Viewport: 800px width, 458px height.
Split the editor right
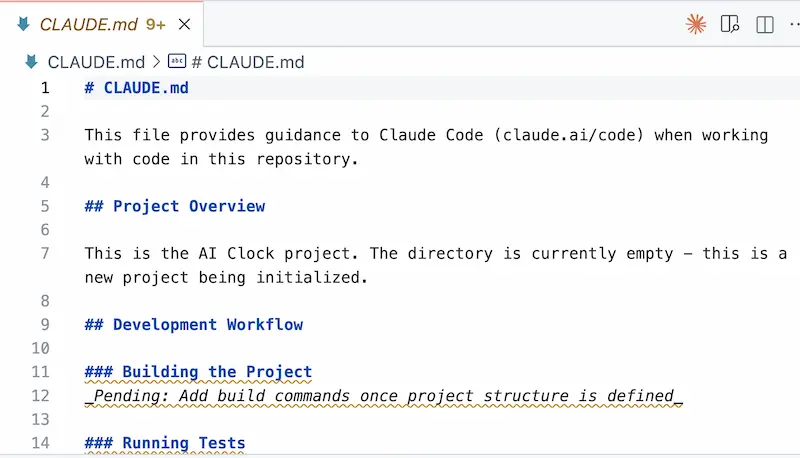[765, 25]
